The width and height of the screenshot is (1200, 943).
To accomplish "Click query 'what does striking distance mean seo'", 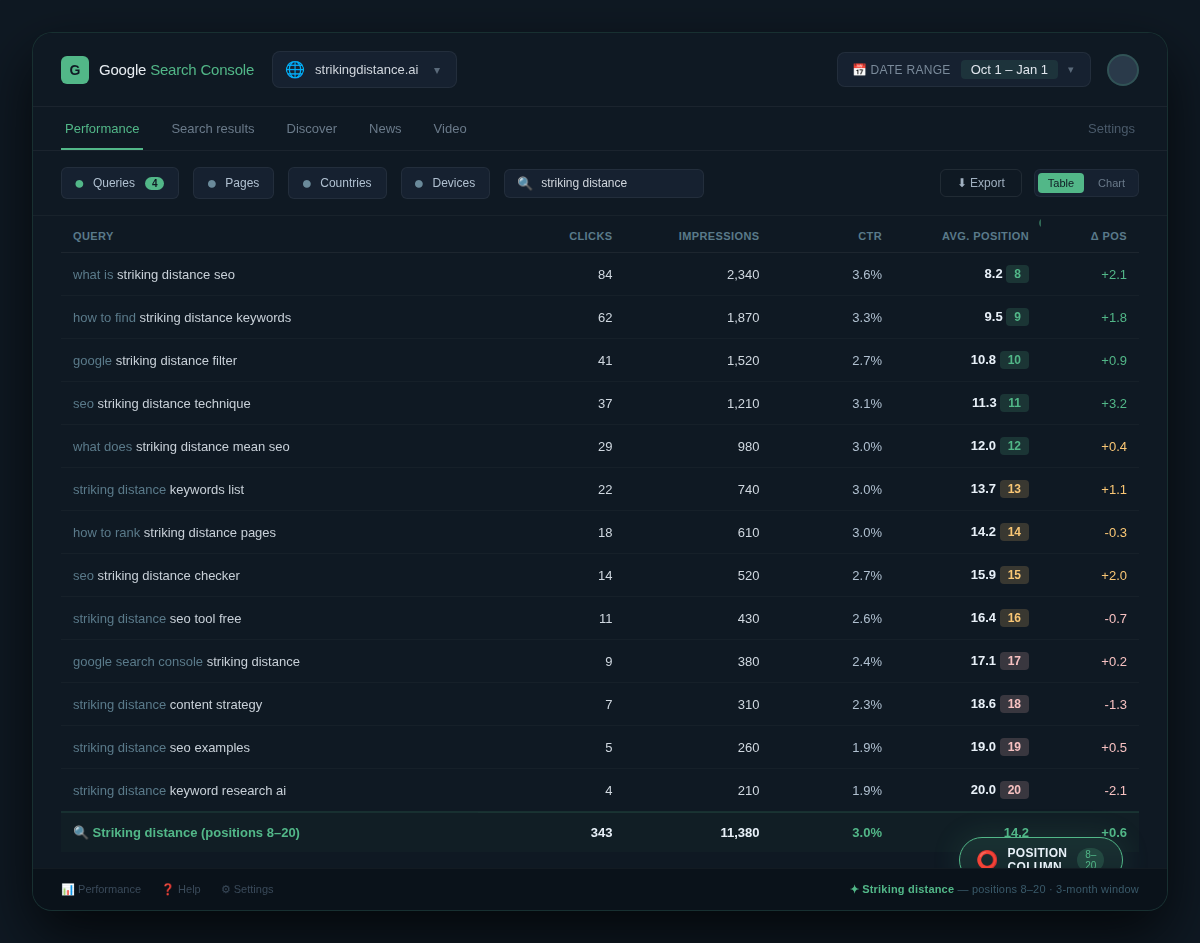I will [x=181, y=446].
